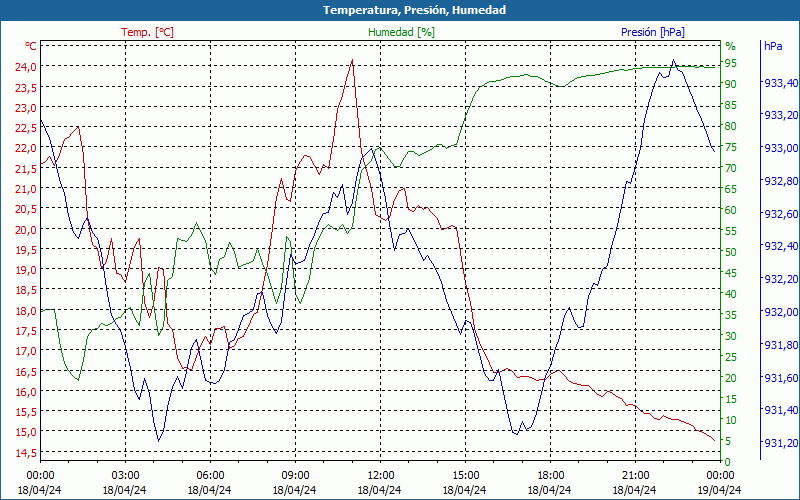Click the 19,0 temperature axis value
800x500 pixels.
(24, 270)
